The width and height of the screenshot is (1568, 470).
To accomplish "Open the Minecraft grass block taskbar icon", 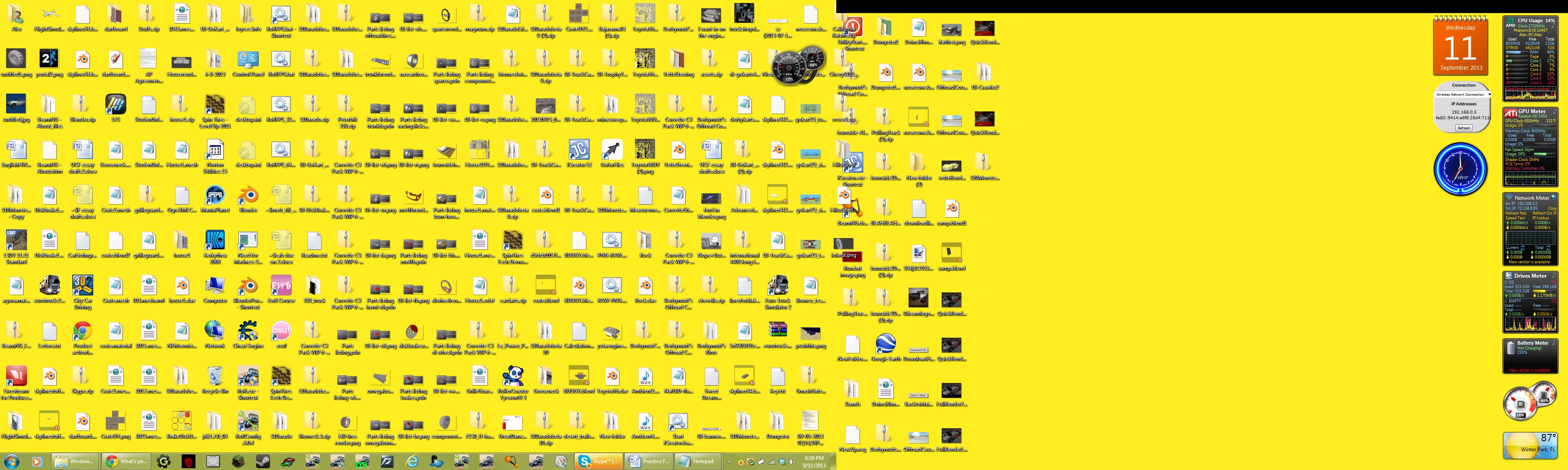I will pyautogui.click(x=238, y=461).
